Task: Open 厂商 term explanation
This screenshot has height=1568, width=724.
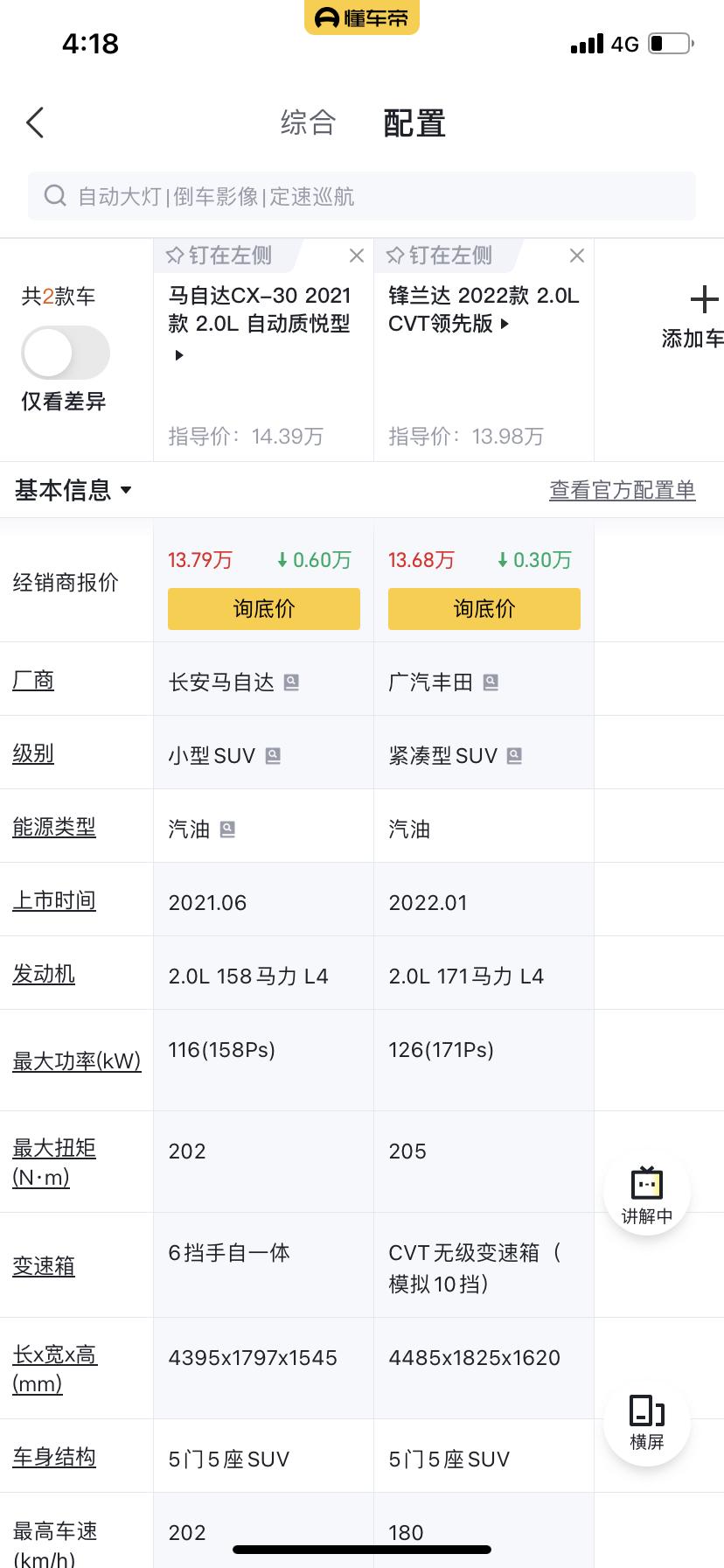Action: pos(33,680)
